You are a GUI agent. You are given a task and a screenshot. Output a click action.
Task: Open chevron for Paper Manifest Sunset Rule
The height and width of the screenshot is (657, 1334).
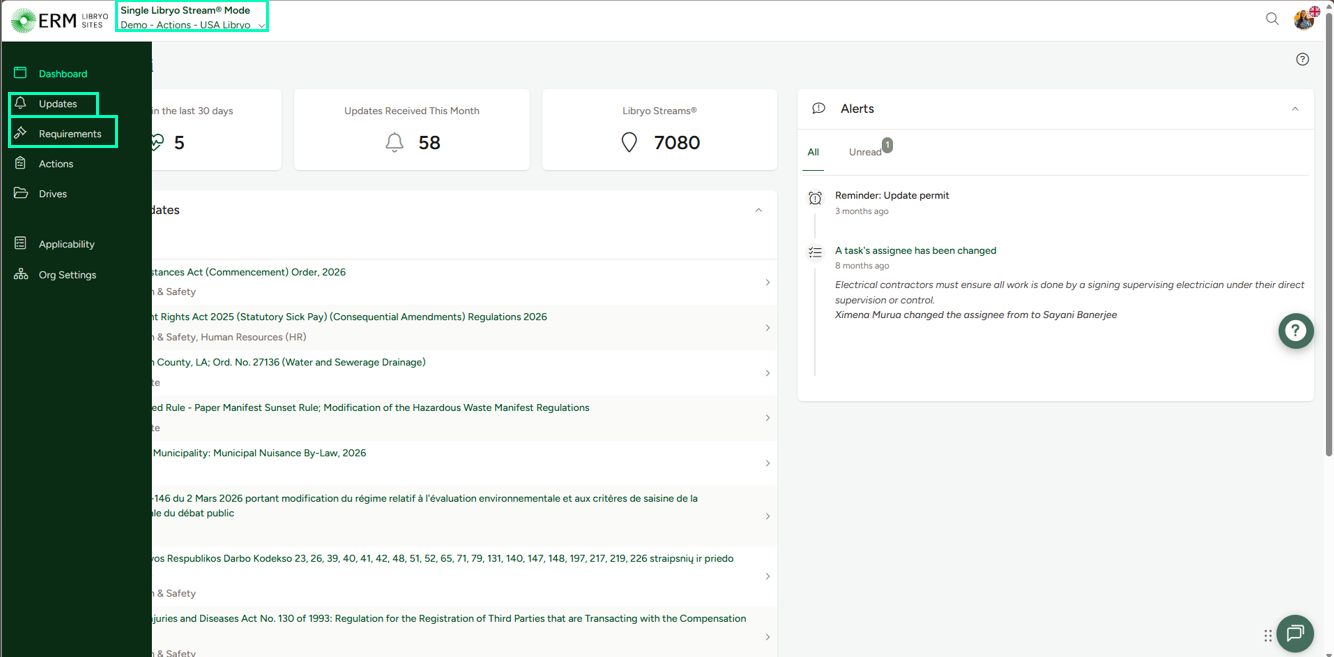(768, 418)
